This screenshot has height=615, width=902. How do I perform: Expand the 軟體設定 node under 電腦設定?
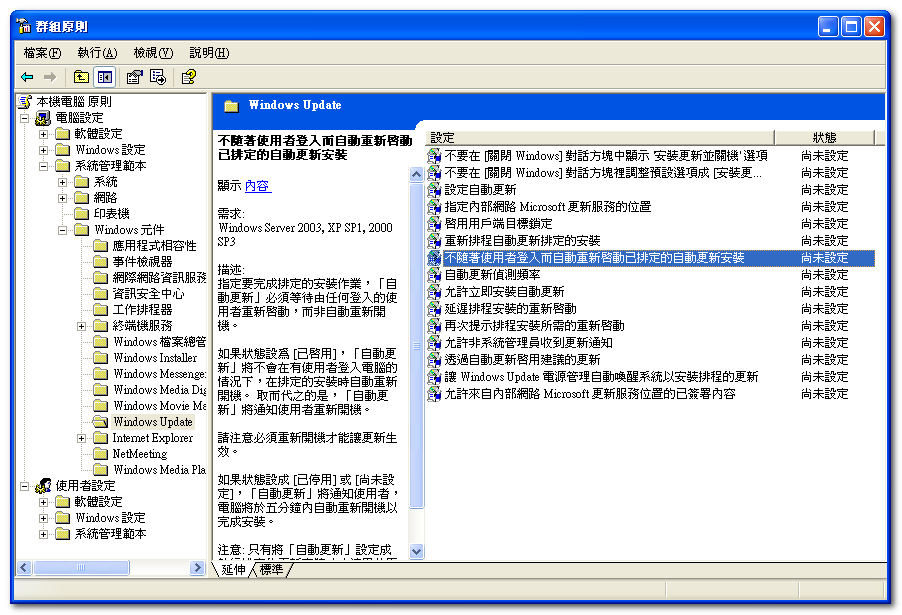[x=43, y=134]
